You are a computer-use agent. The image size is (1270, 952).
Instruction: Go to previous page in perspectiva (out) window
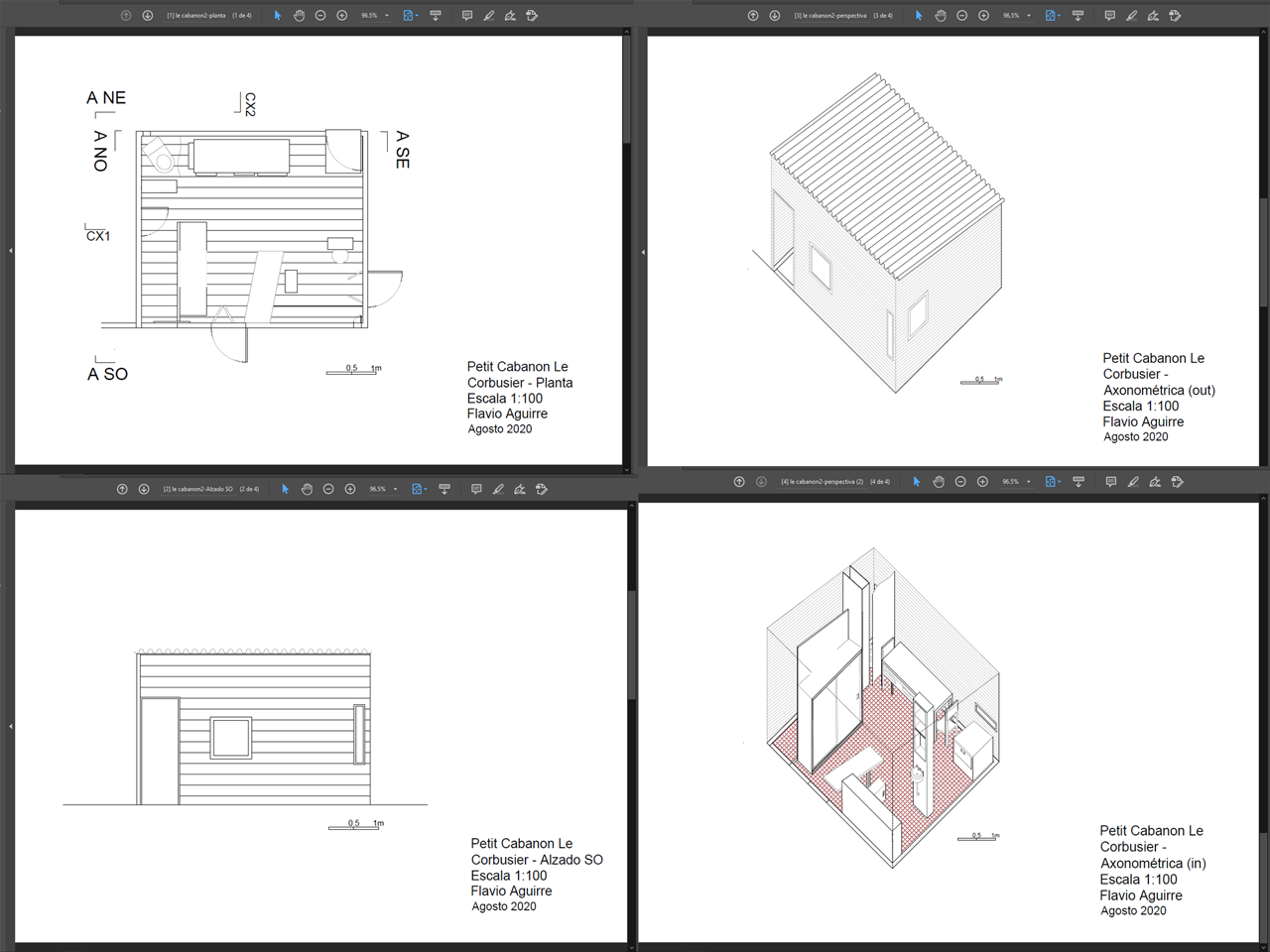753,16
